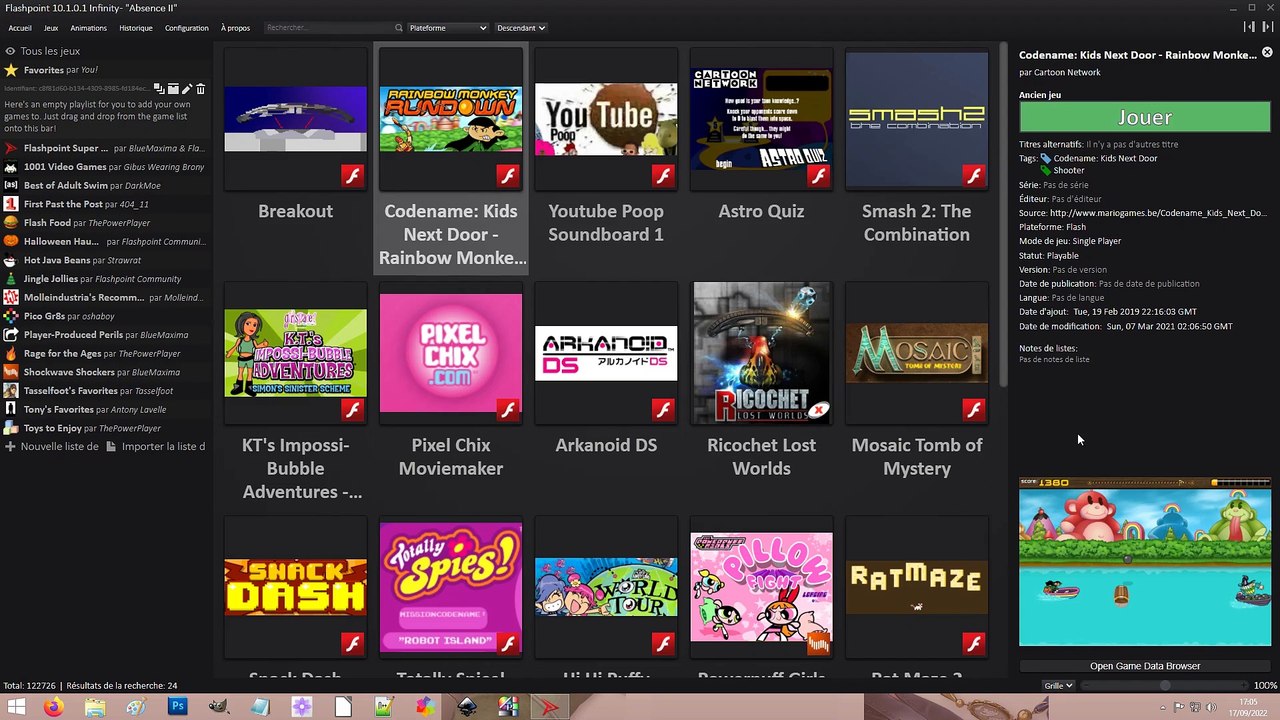This screenshot has height=720, width=1280.
Task: Click the blue tag icon for Codename: Kids Next Door
Action: 1046,158
